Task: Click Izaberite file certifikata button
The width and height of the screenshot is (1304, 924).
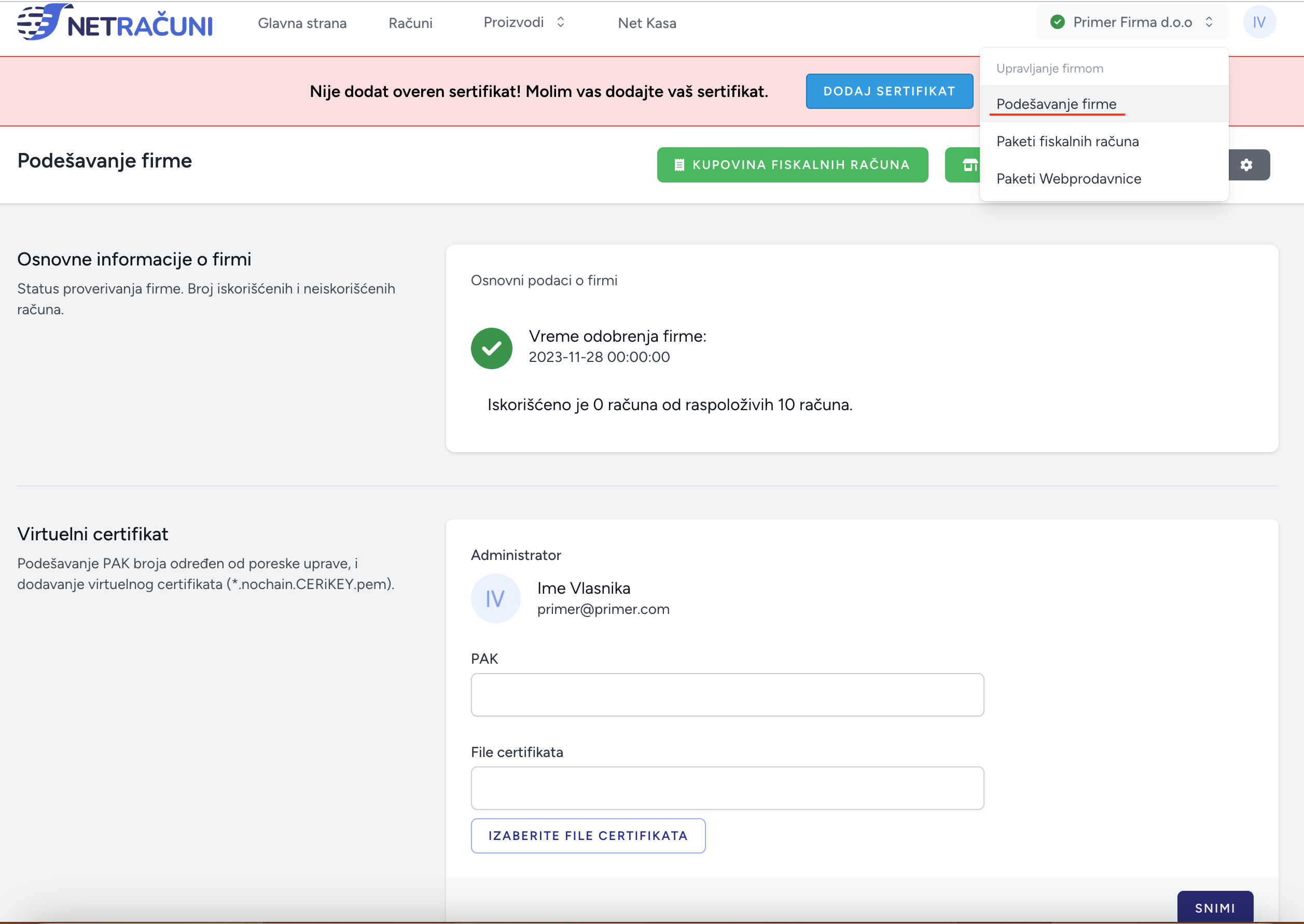Action: 587,835
